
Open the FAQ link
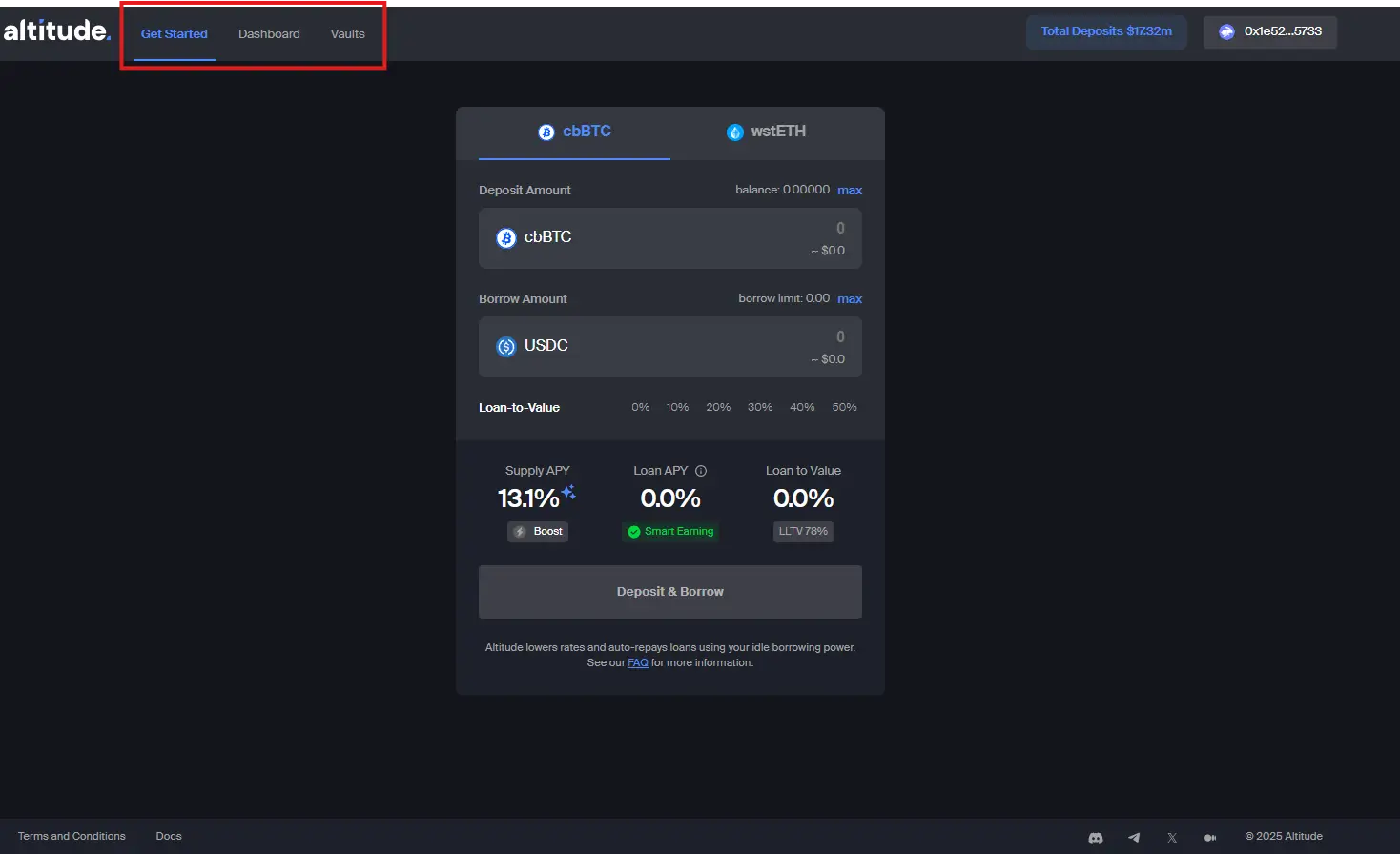coord(638,662)
